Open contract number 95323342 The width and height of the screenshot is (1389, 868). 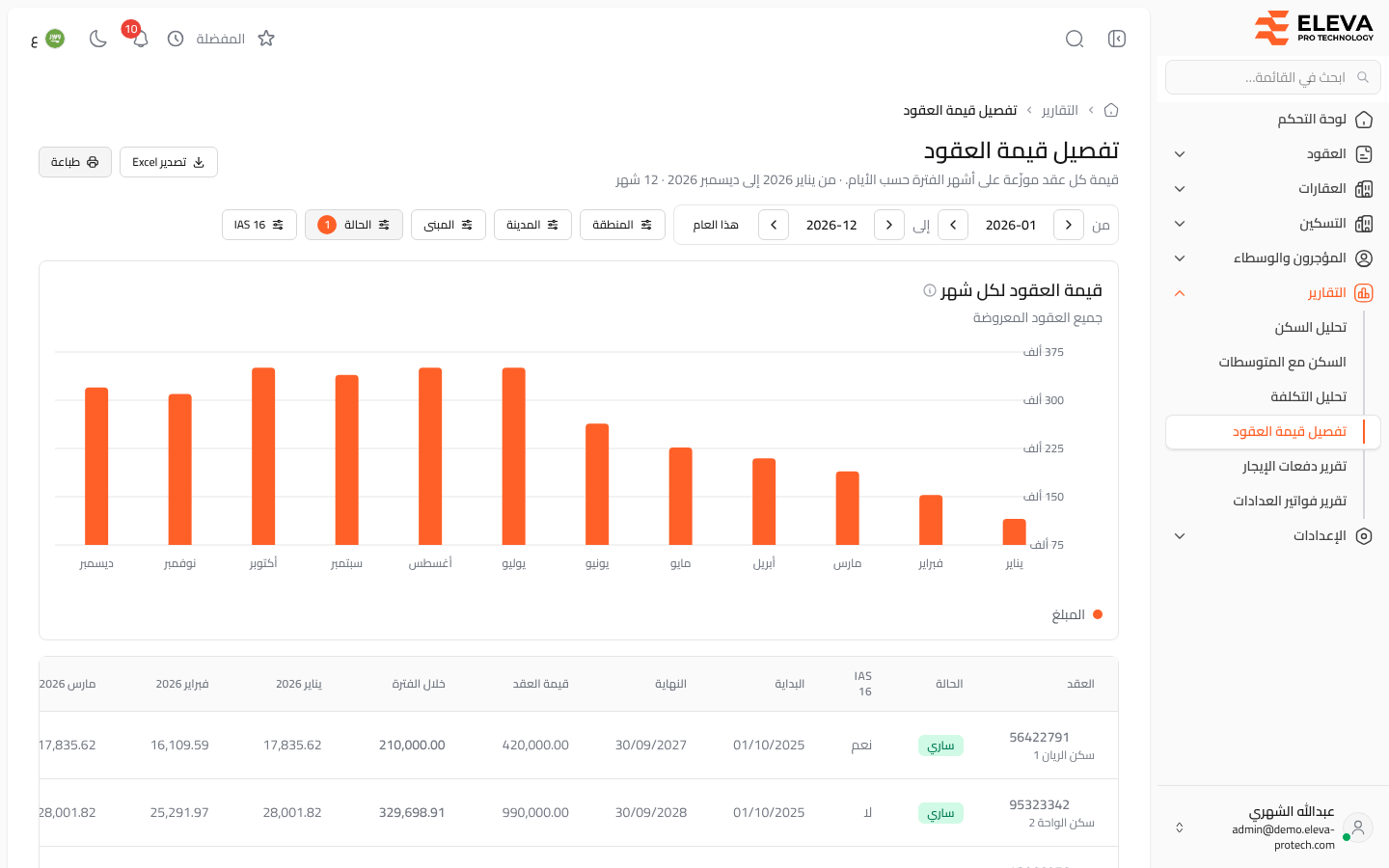(1040, 804)
